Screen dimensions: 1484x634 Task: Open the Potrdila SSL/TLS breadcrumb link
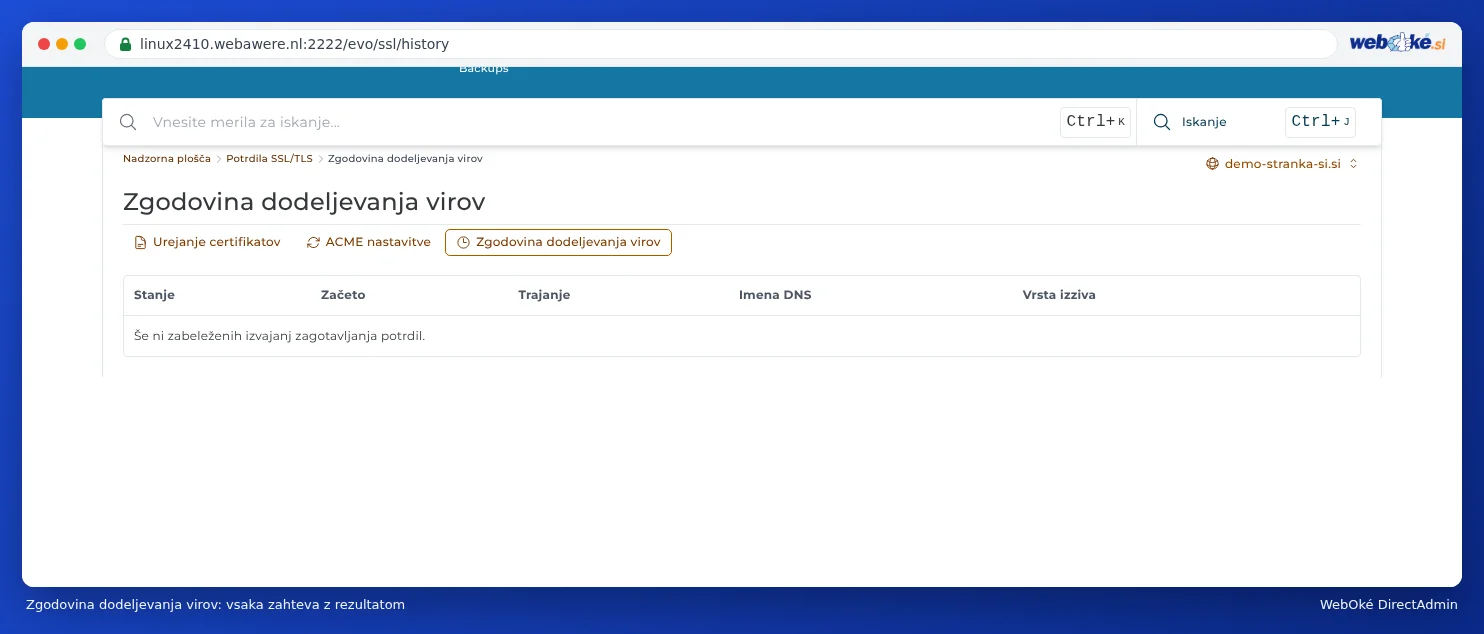click(x=269, y=158)
